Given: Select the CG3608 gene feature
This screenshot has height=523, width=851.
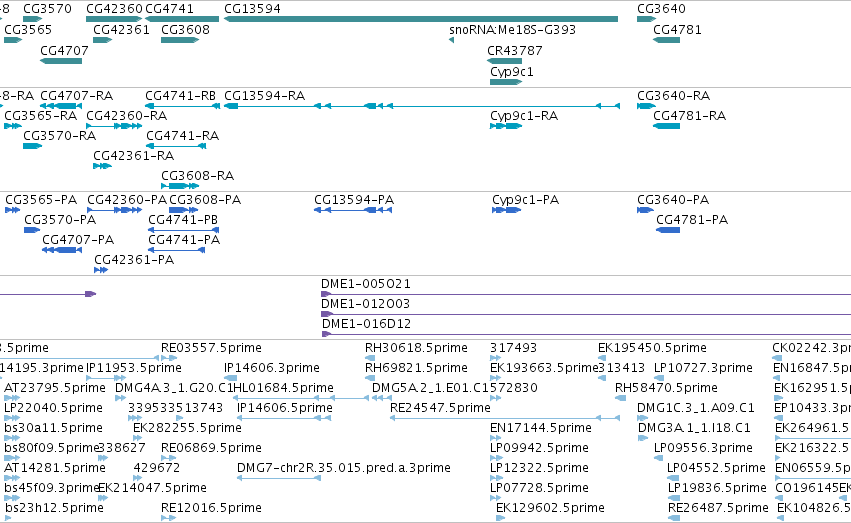Looking at the screenshot, I should coord(180,40).
